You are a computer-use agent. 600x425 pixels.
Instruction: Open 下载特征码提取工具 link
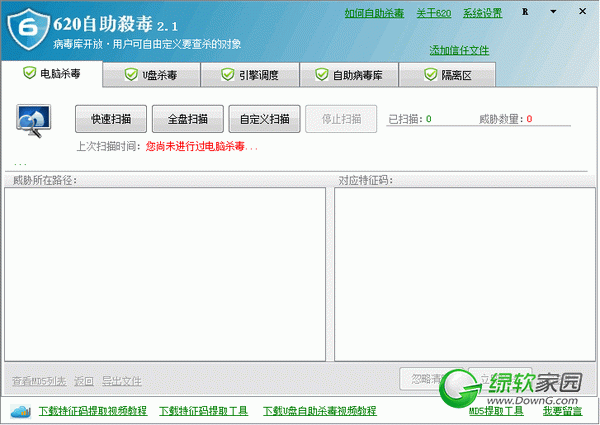click(204, 411)
